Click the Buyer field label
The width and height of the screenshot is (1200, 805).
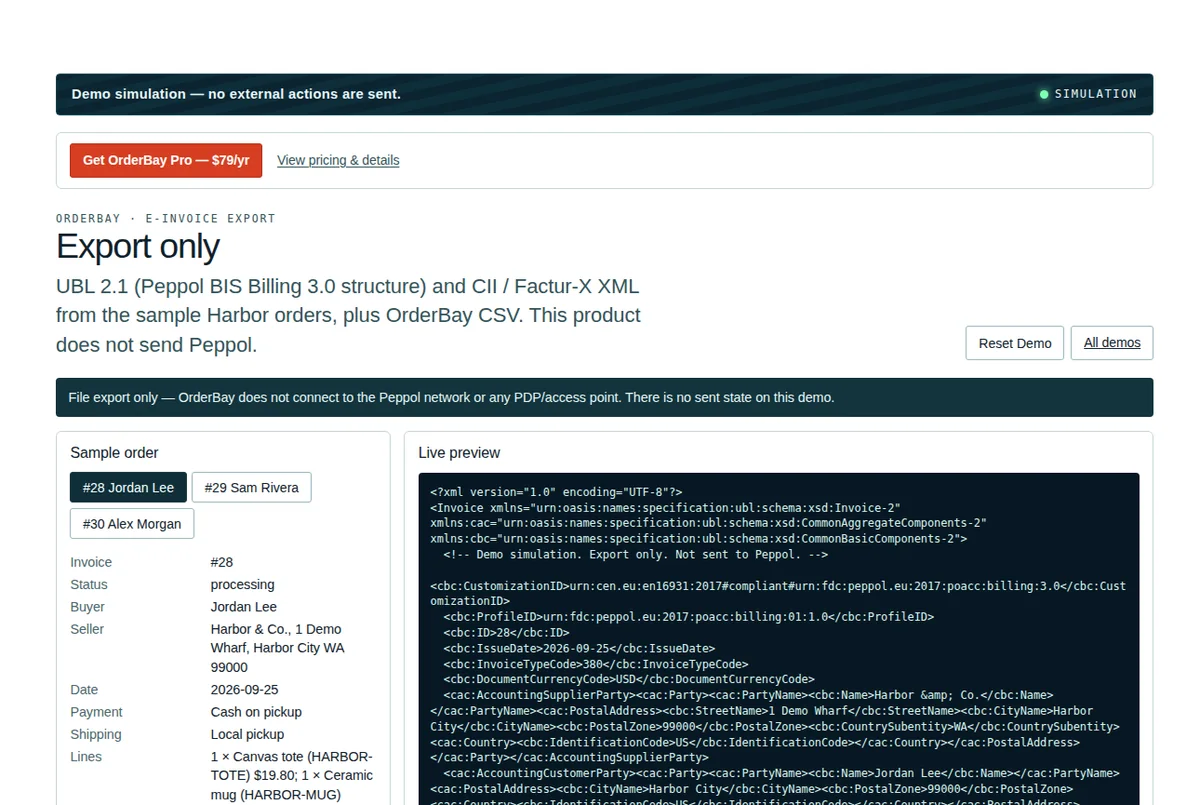[87, 607]
